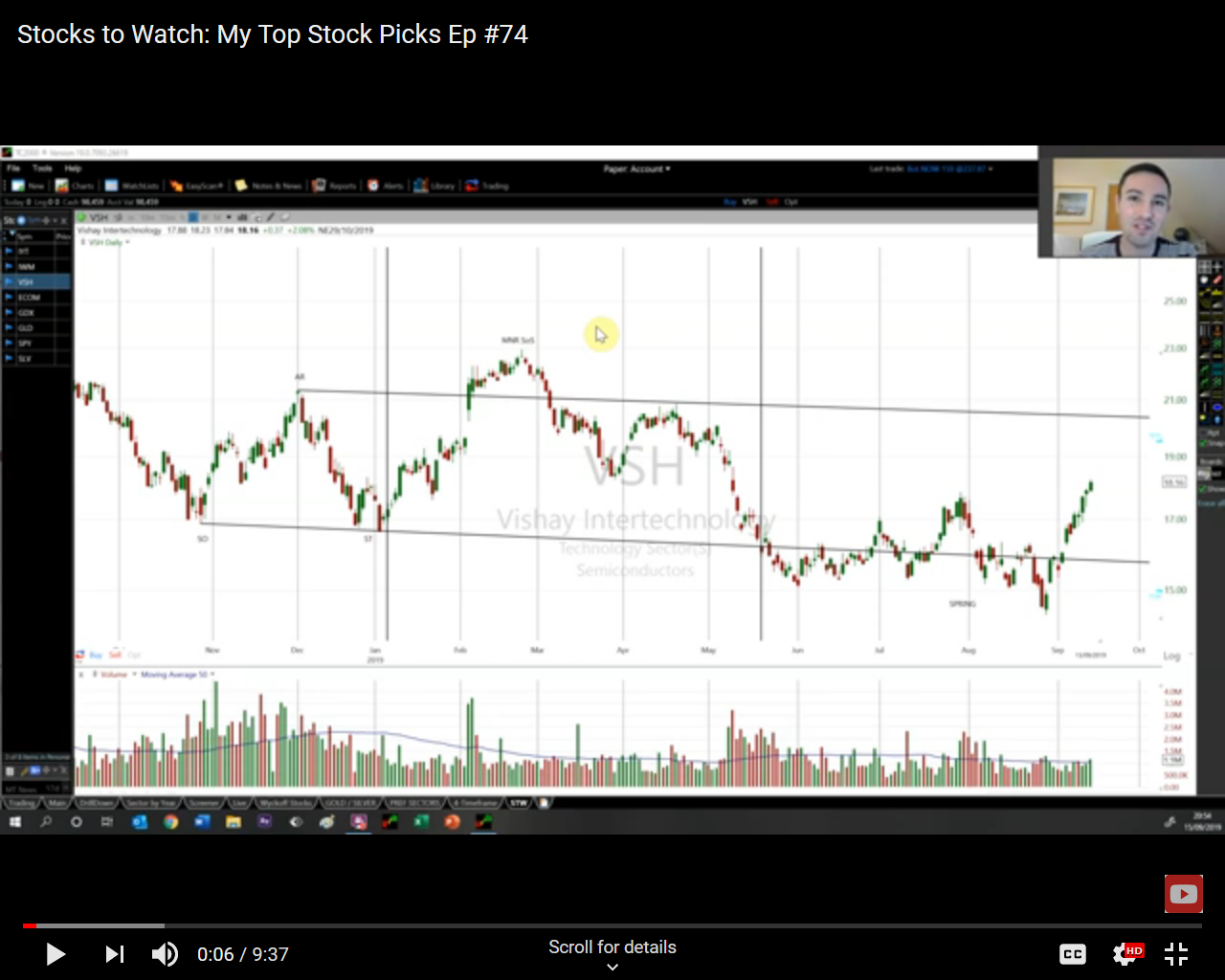Seek using the red video progress bar

[x=94, y=925]
